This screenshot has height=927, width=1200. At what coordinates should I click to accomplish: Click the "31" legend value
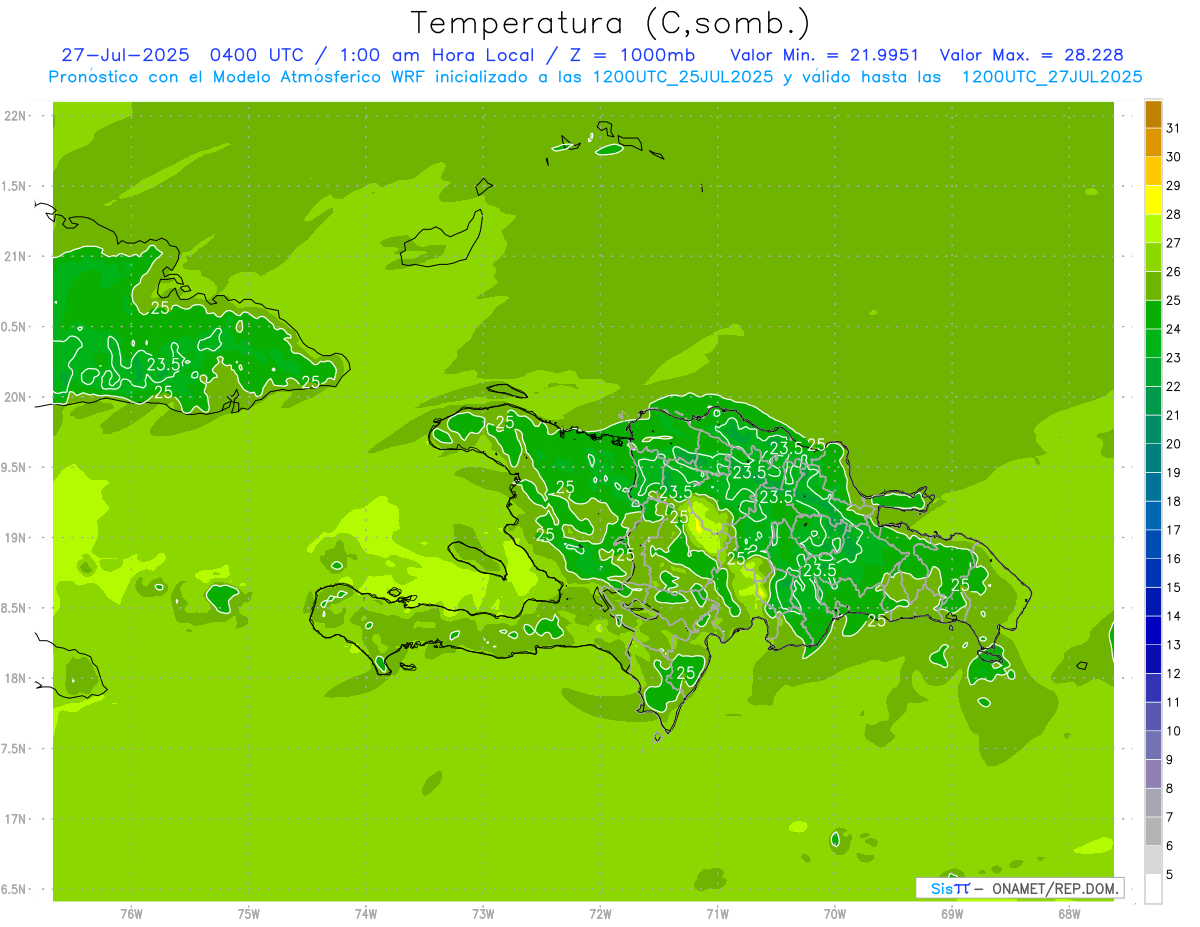pos(1173,128)
